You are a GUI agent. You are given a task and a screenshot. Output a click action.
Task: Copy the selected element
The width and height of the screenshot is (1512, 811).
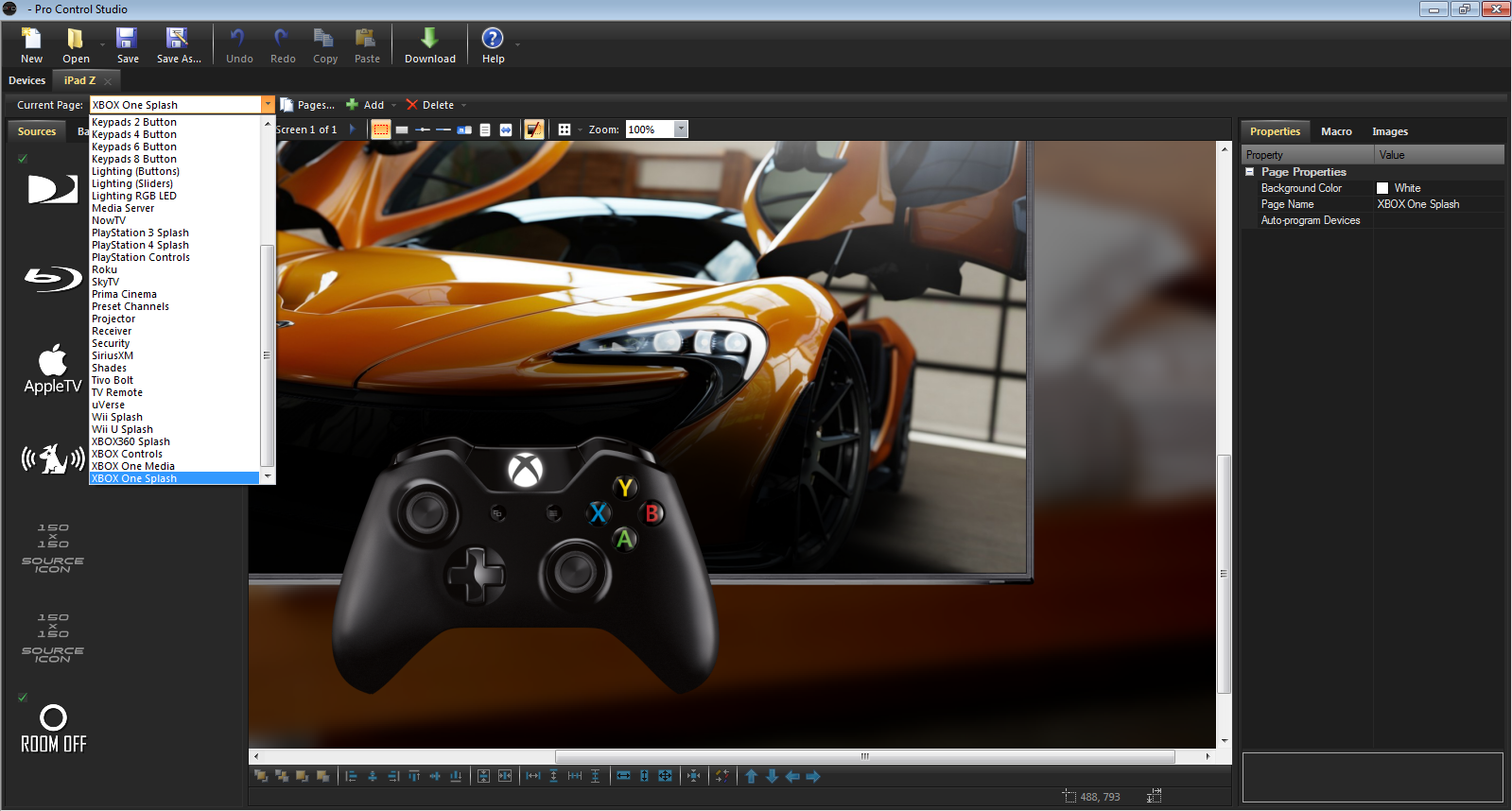[x=325, y=44]
